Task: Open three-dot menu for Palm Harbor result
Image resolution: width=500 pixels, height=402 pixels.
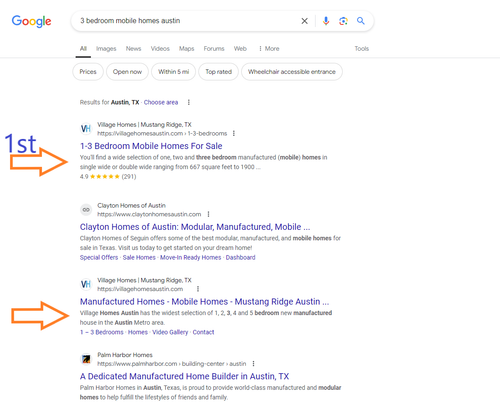Action: pyautogui.click(x=253, y=363)
